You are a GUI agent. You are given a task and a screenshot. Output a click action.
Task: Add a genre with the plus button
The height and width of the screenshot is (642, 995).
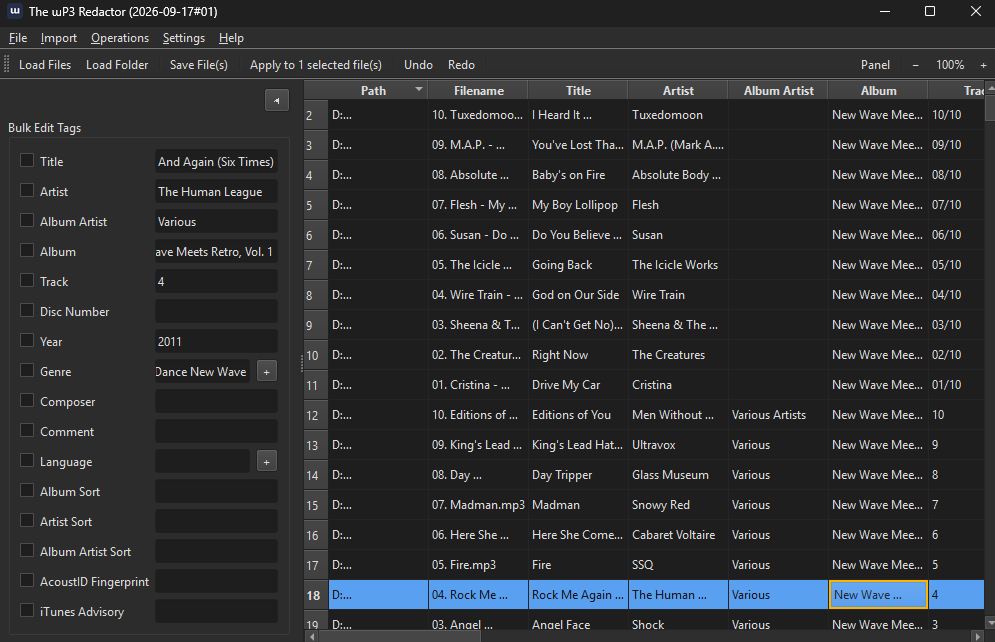coord(267,372)
